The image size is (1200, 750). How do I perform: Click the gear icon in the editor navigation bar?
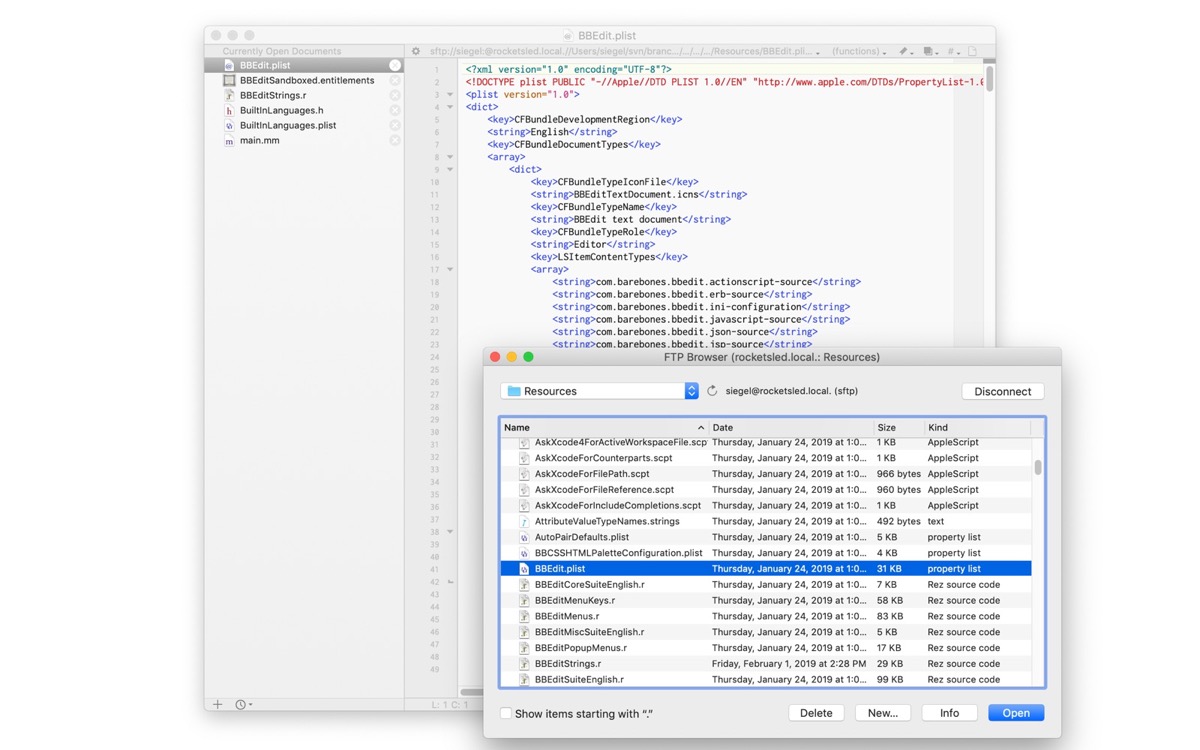click(416, 51)
